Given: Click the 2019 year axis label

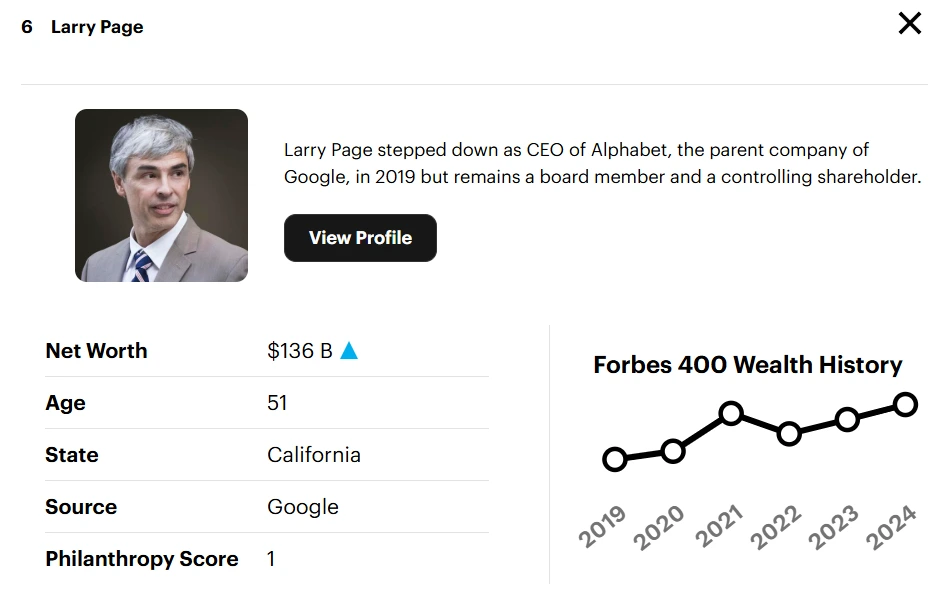Looking at the screenshot, I should [602, 527].
